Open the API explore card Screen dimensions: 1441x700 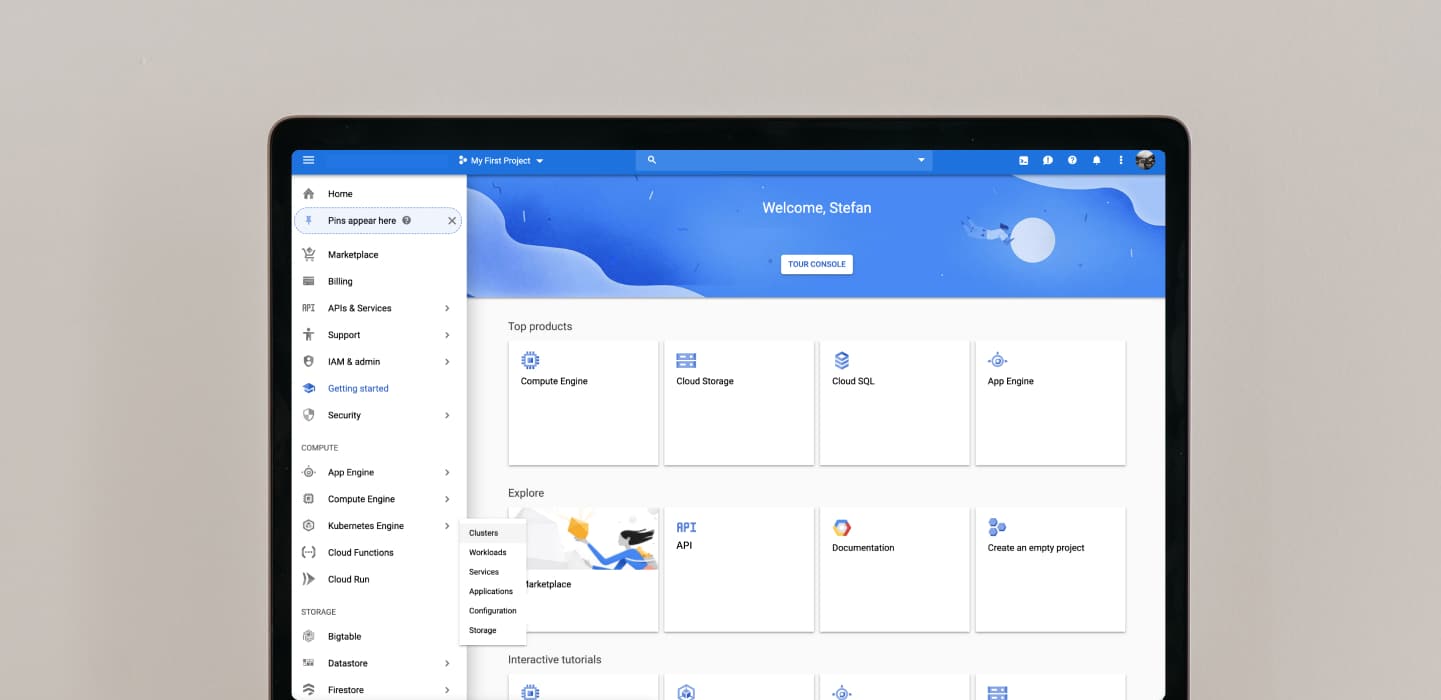pos(739,569)
